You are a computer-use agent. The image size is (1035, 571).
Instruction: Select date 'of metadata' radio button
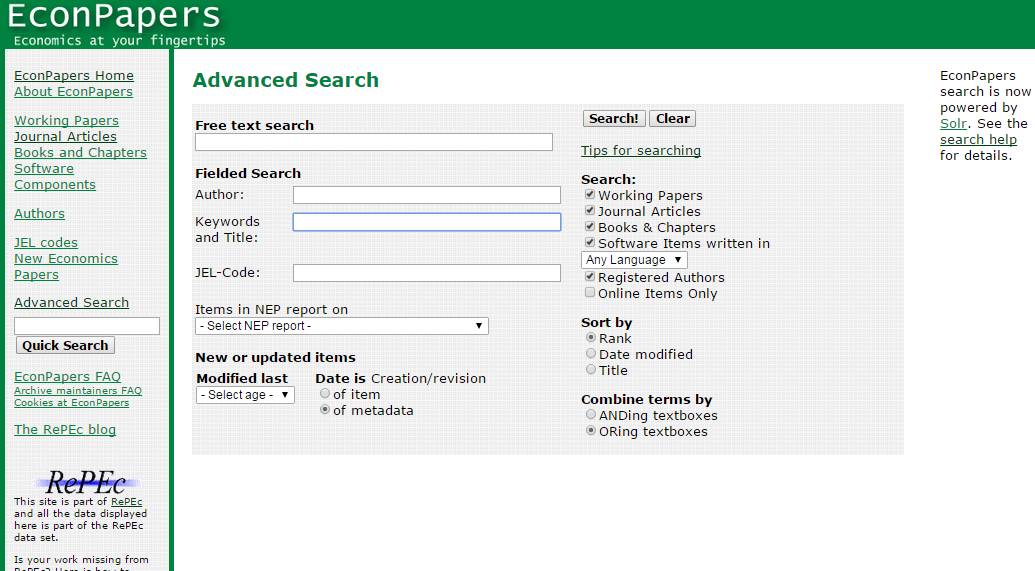pos(325,409)
